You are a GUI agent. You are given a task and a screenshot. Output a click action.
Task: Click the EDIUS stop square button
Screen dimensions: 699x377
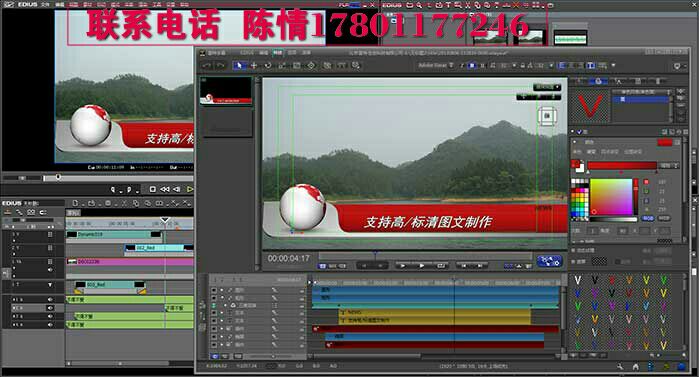[152, 189]
